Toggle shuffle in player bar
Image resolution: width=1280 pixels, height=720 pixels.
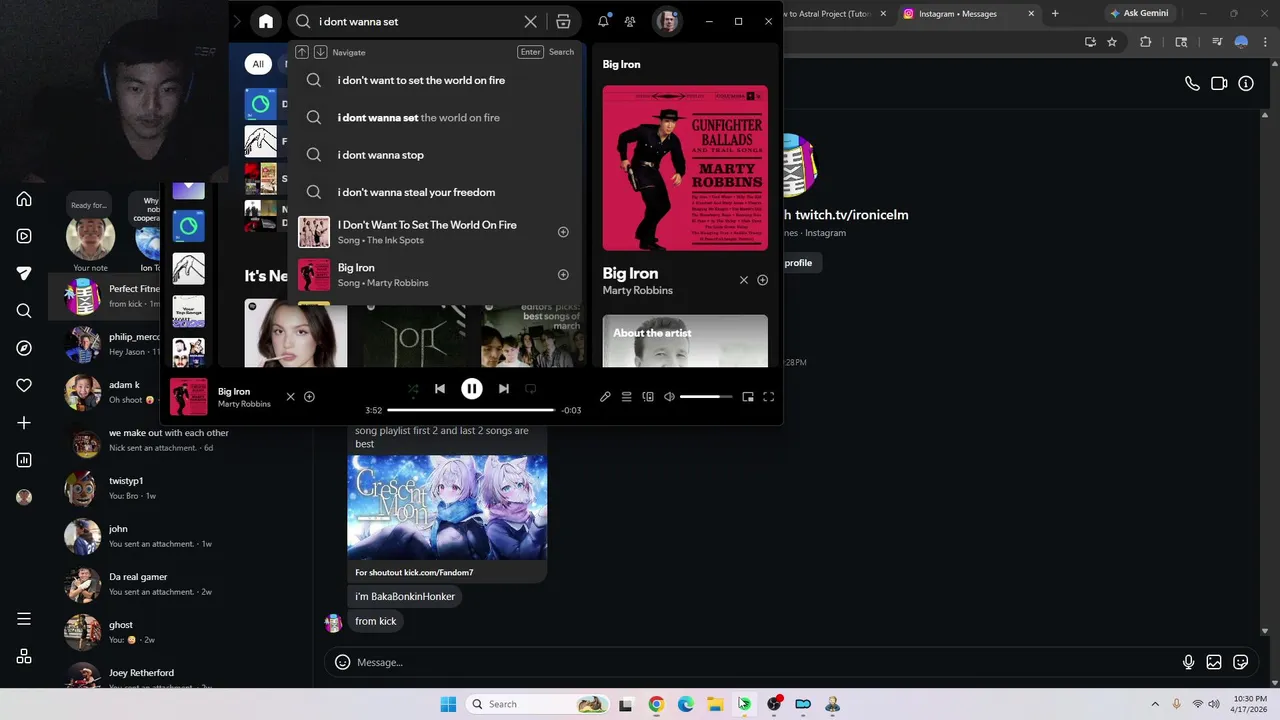coord(413,389)
